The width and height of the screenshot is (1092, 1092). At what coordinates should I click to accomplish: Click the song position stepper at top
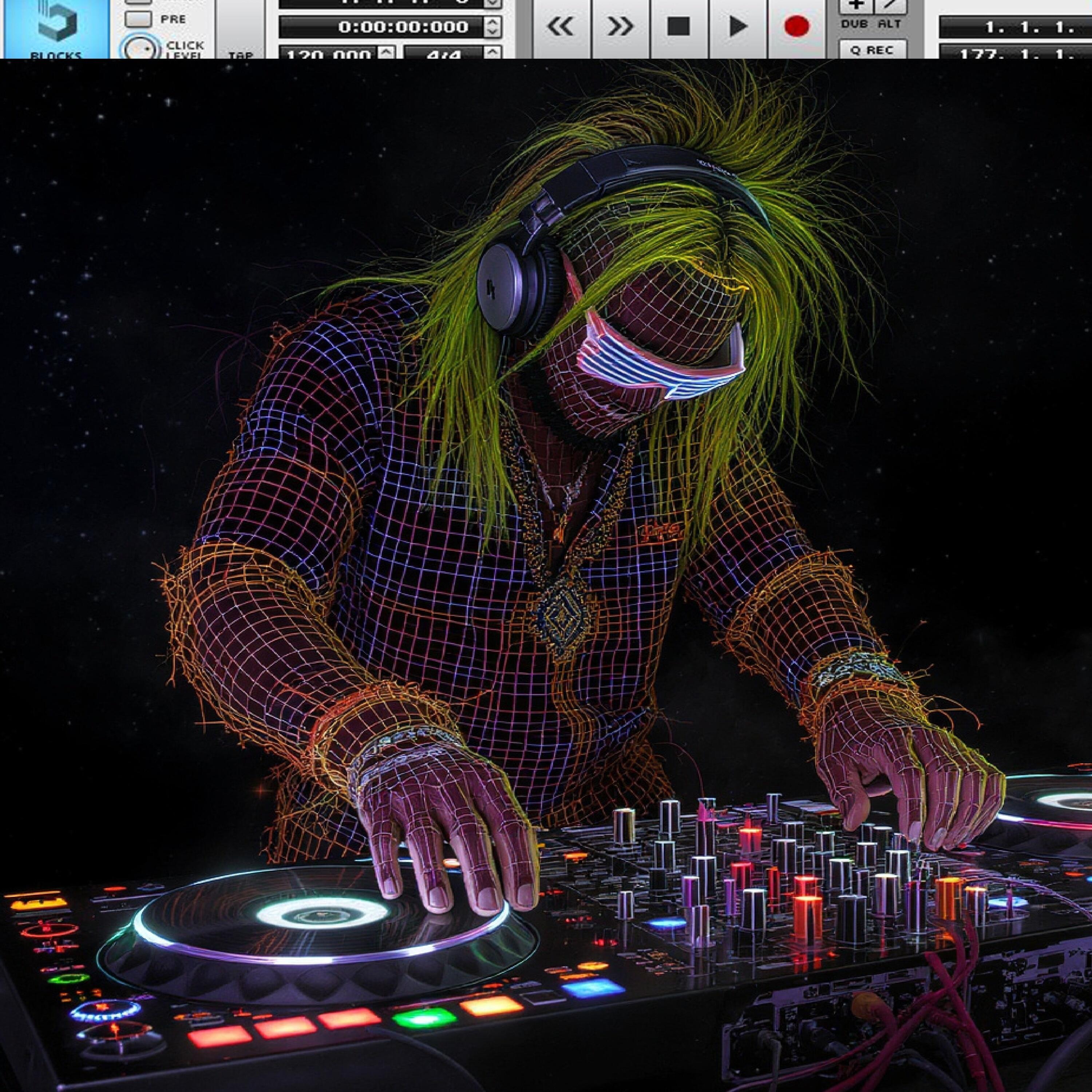[x=493, y=3]
